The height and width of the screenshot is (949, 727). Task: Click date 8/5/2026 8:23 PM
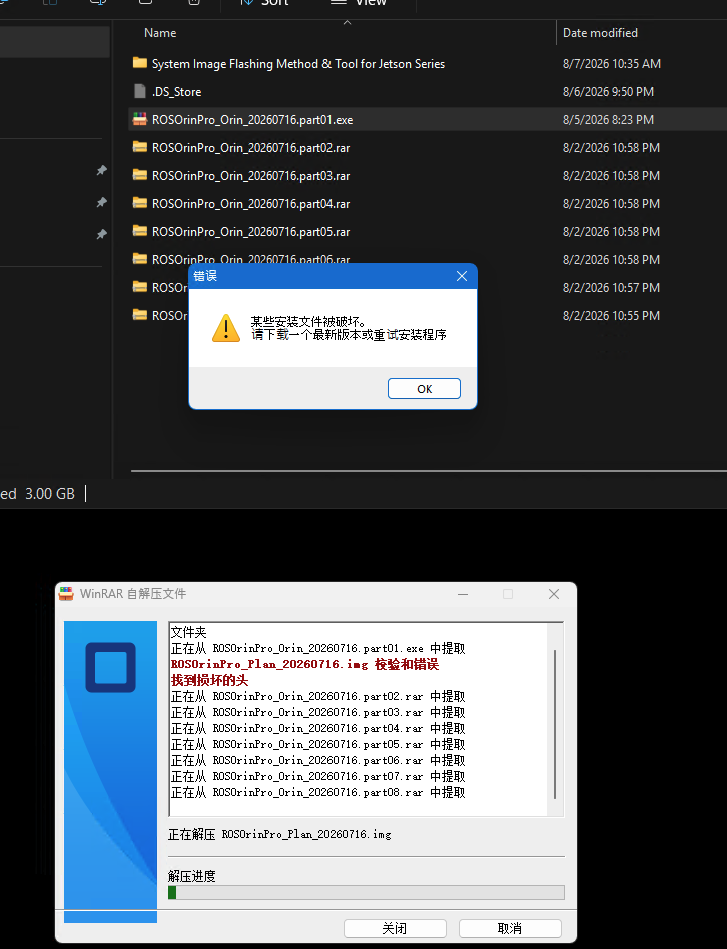tap(608, 119)
